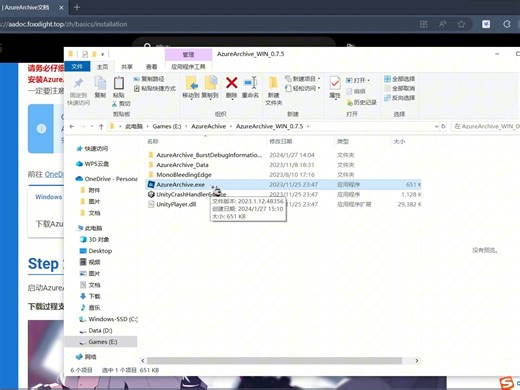Switch to the Share ribbon tab
This screenshot has height=390, width=520.
[127, 67]
